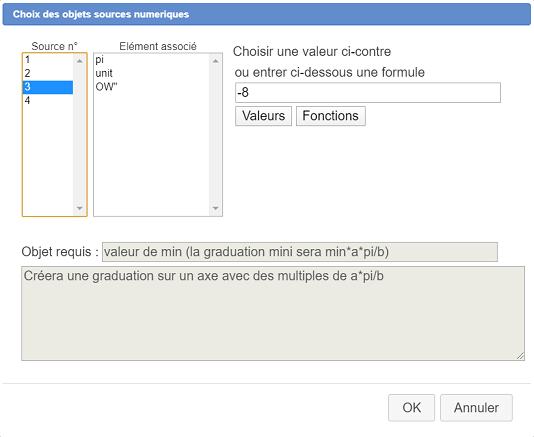Click up arrow of Source n° scrollbar

(x=80, y=61)
